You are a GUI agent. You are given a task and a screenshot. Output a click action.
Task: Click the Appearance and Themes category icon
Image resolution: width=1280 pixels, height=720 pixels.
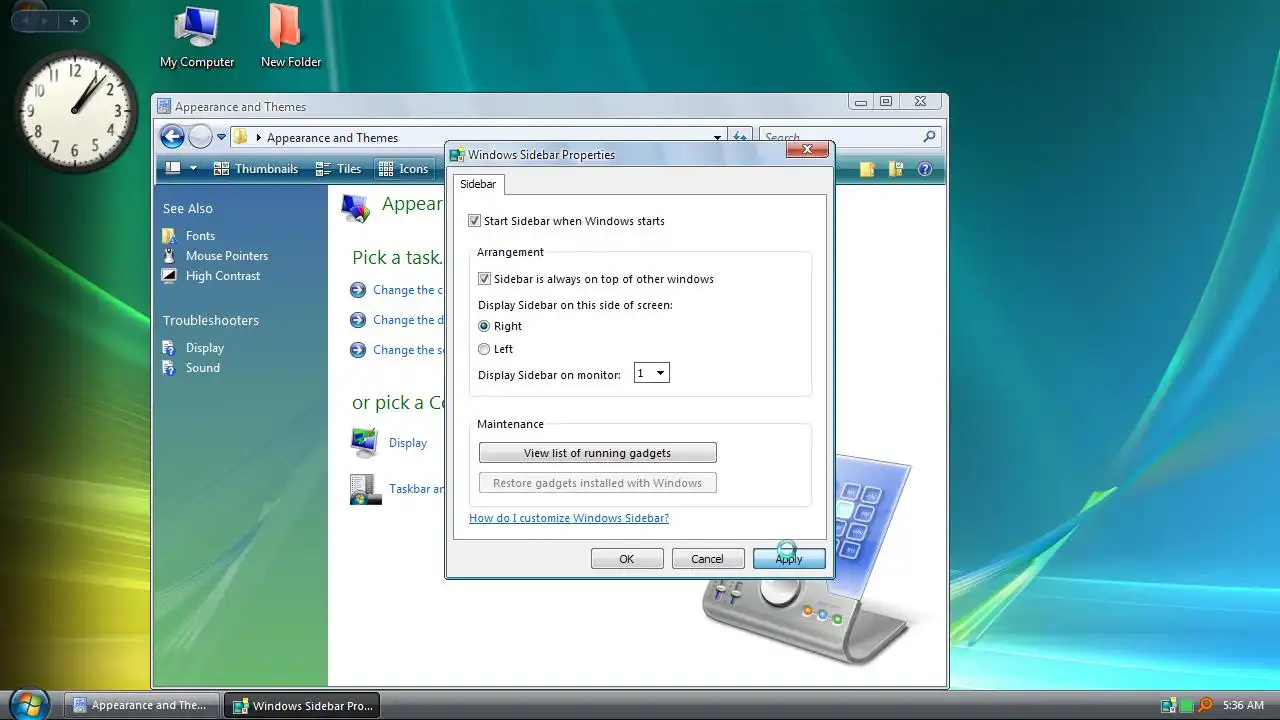(x=355, y=206)
